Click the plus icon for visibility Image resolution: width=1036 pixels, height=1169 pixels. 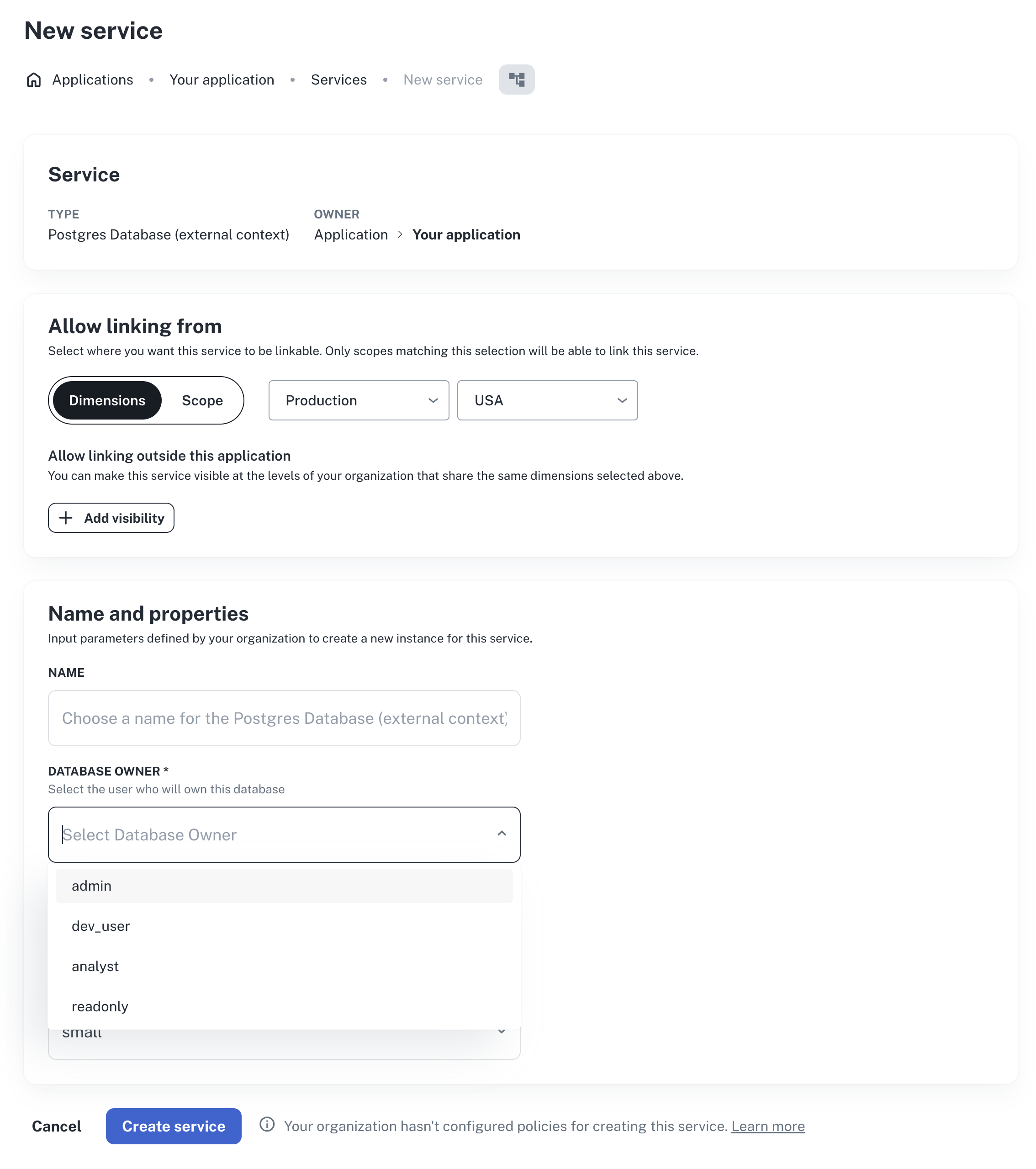click(x=66, y=518)
